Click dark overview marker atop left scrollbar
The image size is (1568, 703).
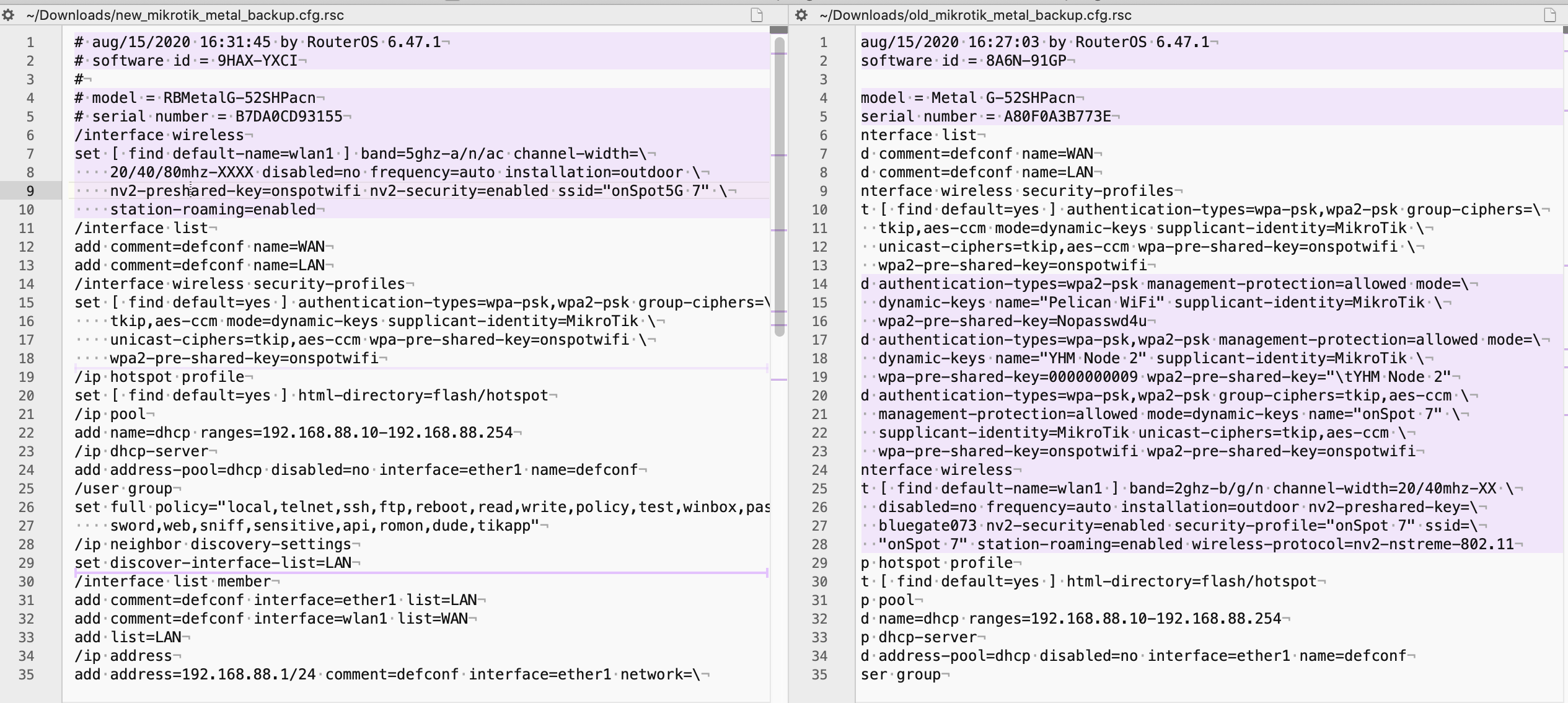(x=778, y=30)
